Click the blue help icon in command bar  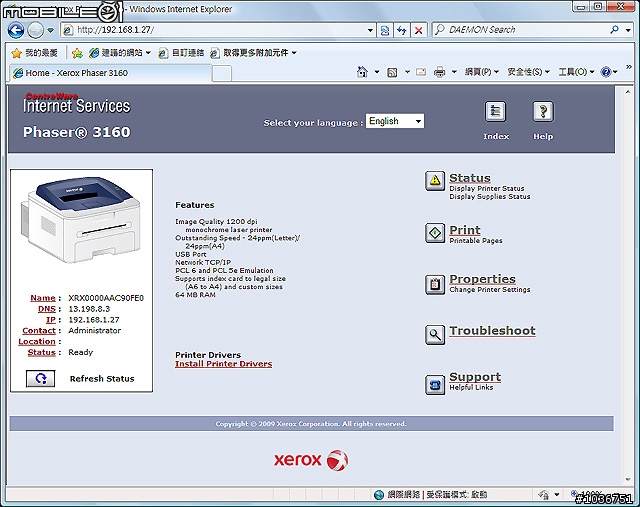606,72
